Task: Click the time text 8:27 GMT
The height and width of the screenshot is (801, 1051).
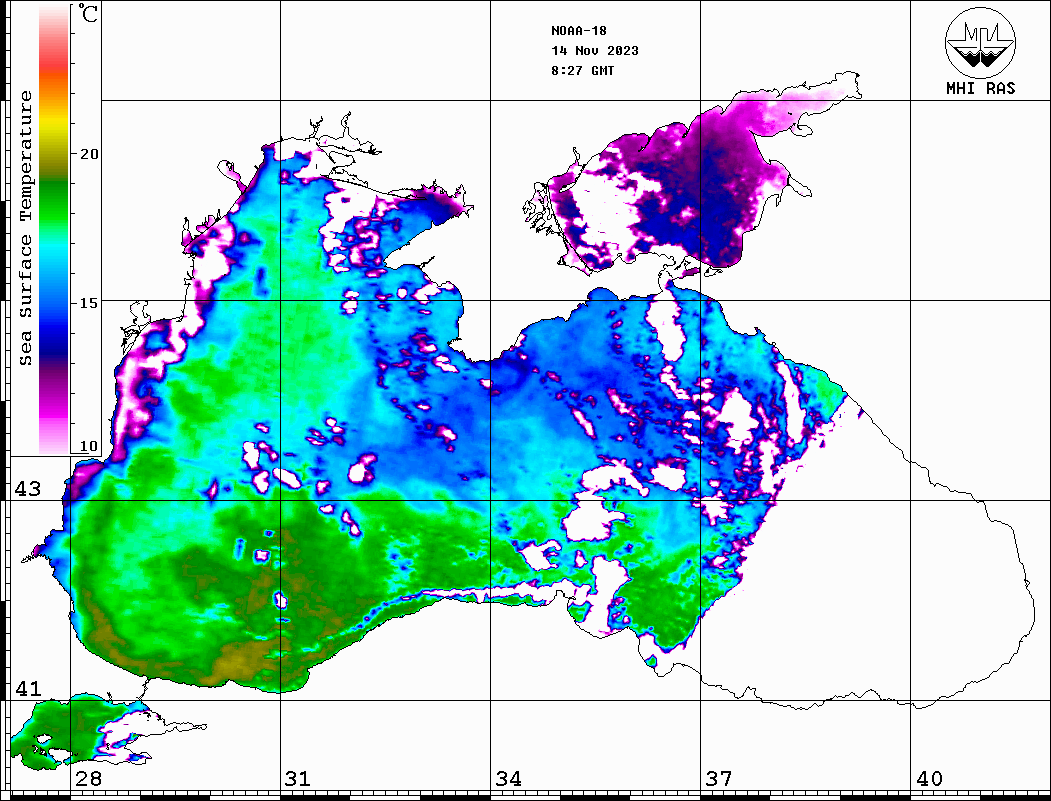Action: (x=582, y=71)
